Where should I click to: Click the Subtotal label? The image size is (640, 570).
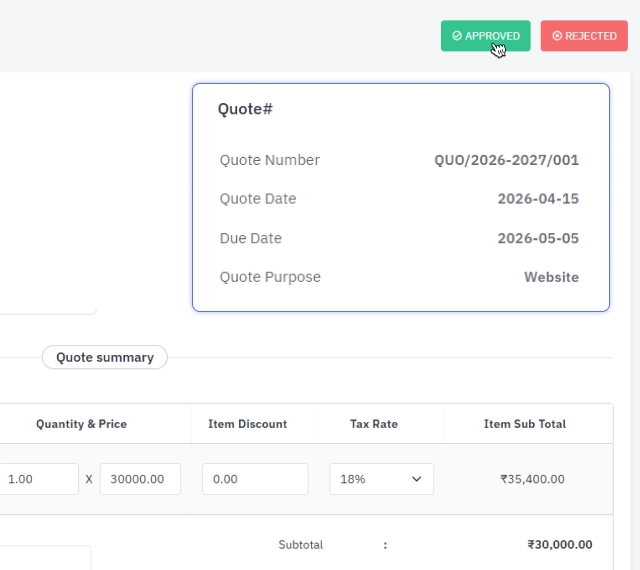(301, 545)
